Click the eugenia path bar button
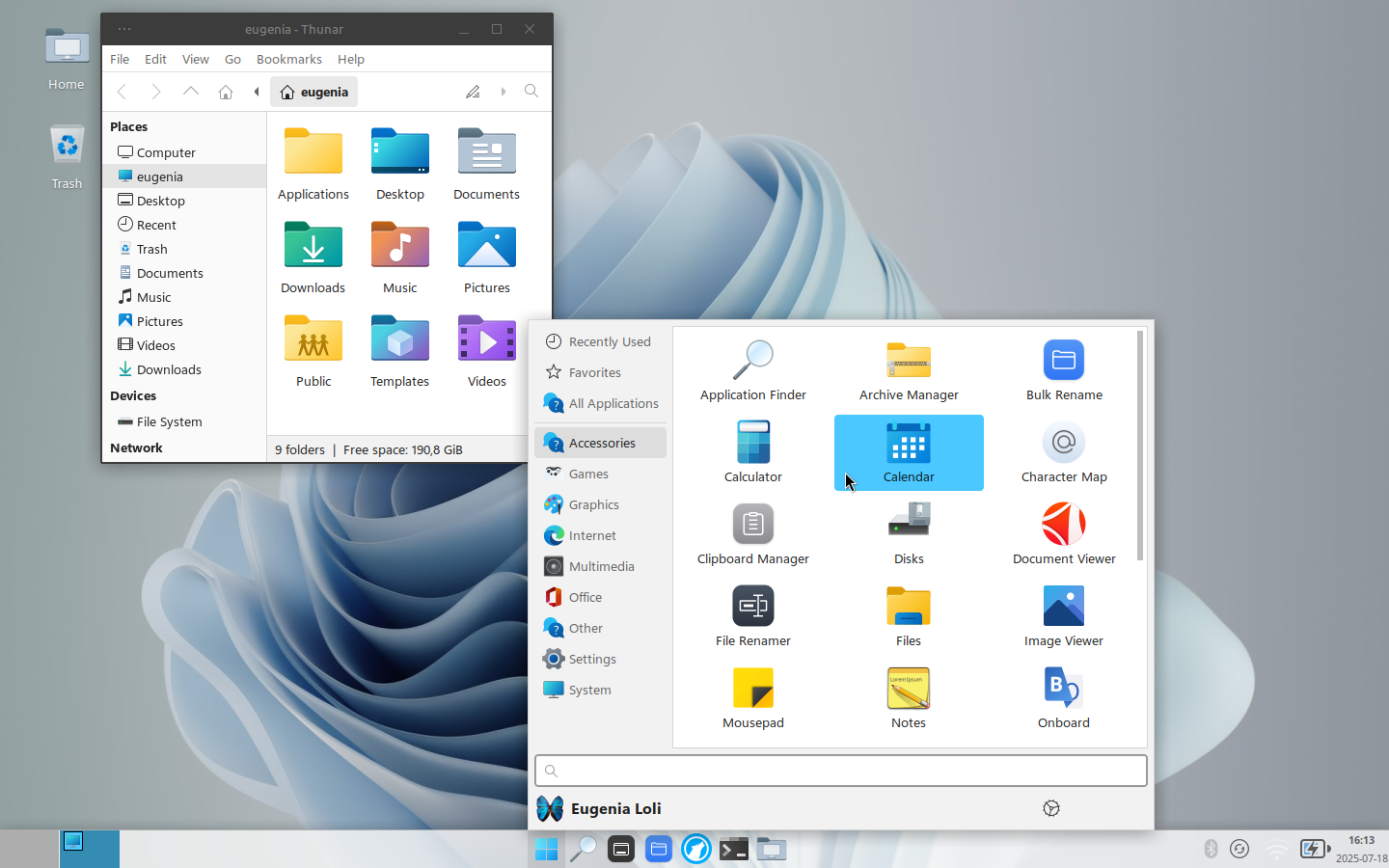This screenshot has width=1389, height=868. pos(314,92)
